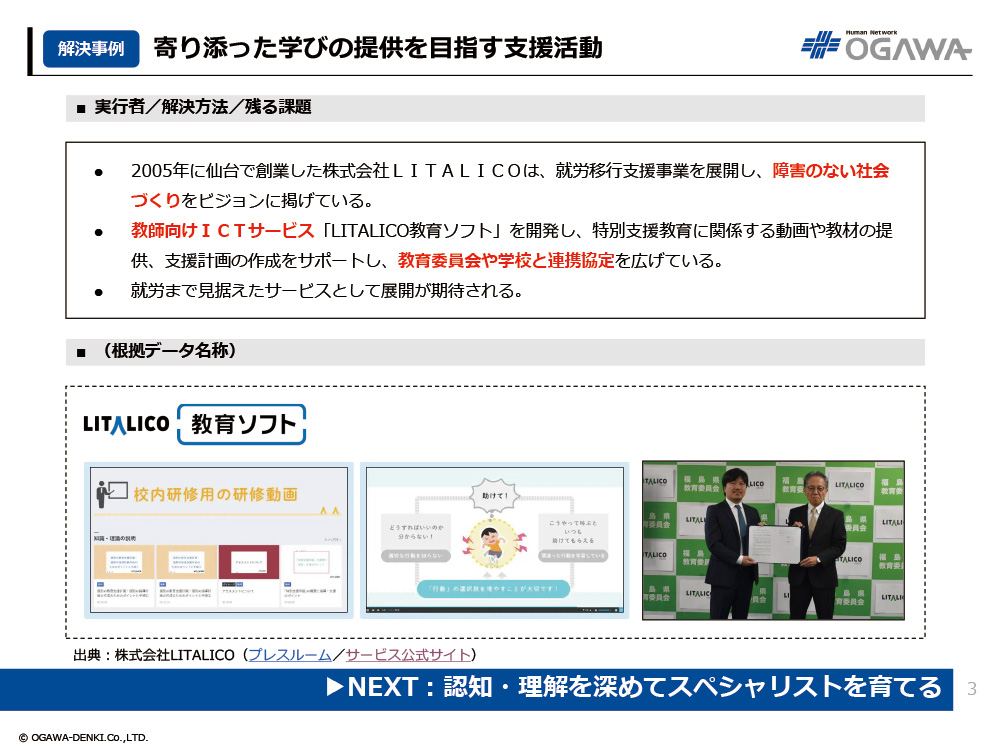Open the プレスルーム link
Viewport: 1000px width, 750px height.
point(289,655)
